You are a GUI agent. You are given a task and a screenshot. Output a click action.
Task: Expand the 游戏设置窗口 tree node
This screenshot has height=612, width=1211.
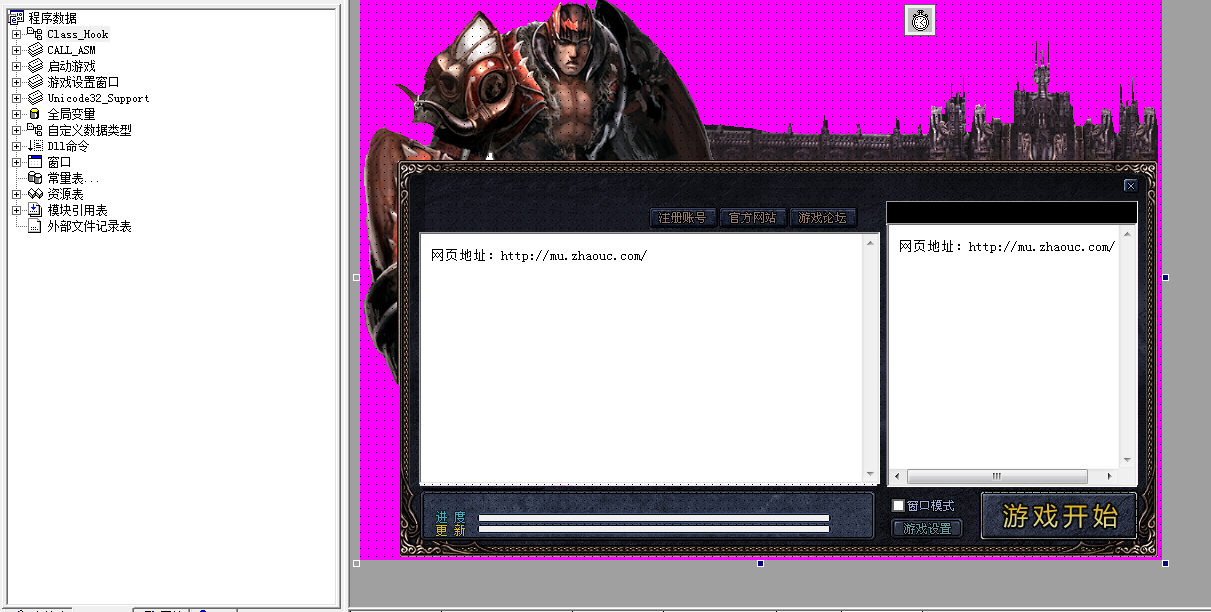(x=16, y=82)
